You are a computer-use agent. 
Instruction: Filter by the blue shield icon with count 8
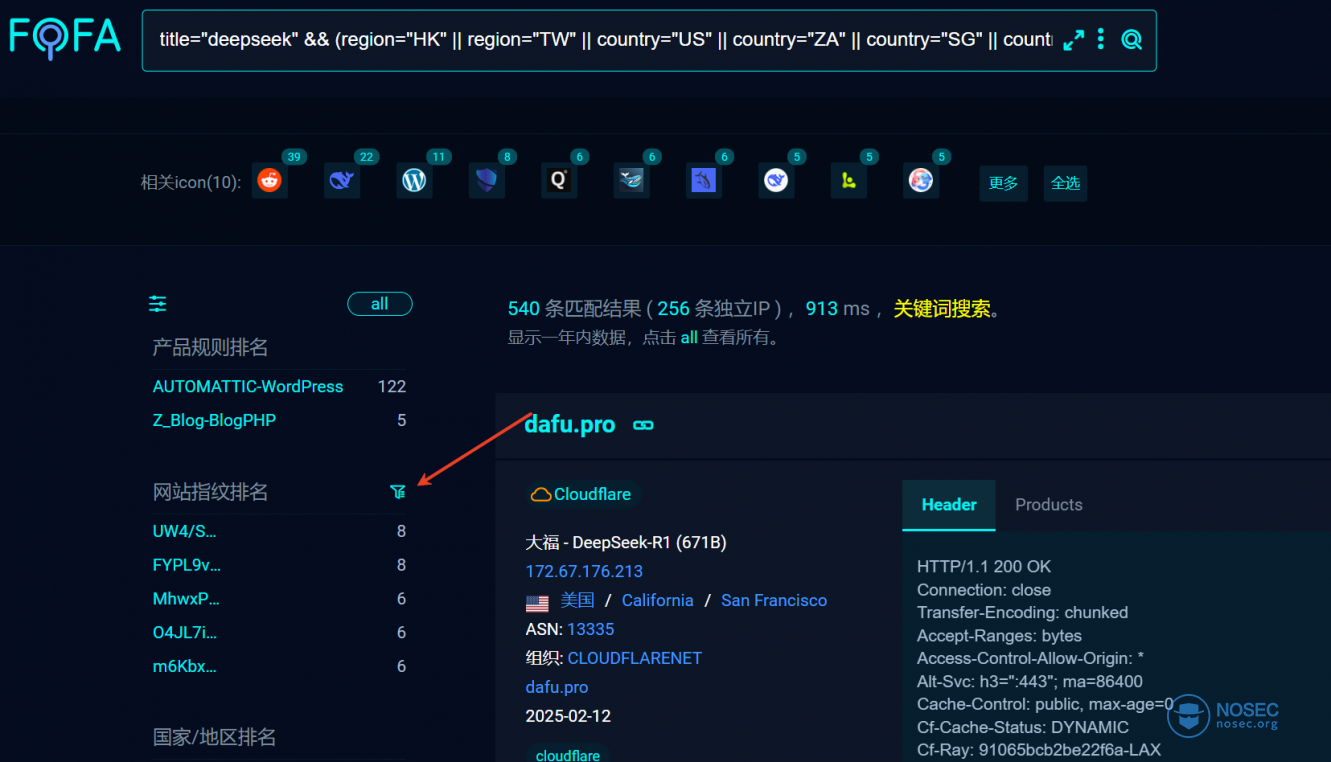(x=486, y=180)
